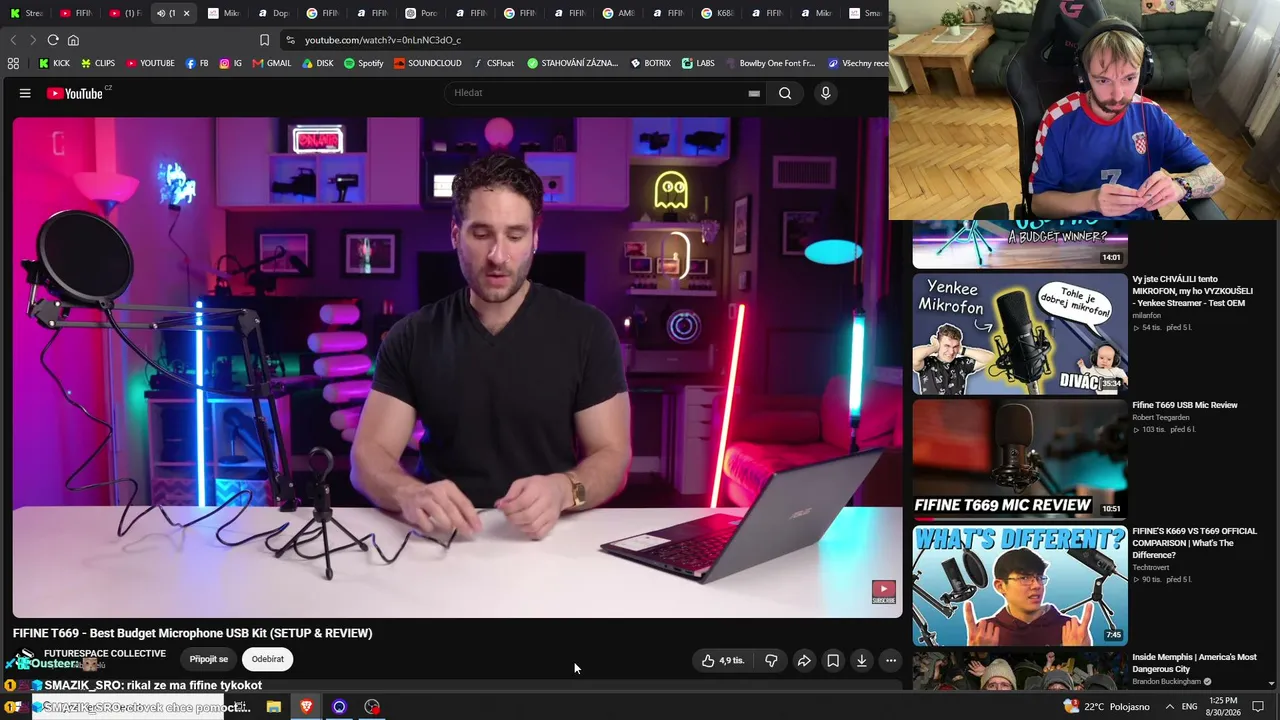
Task: Dislike the video with thumbs down
Action: click(771, 660)
